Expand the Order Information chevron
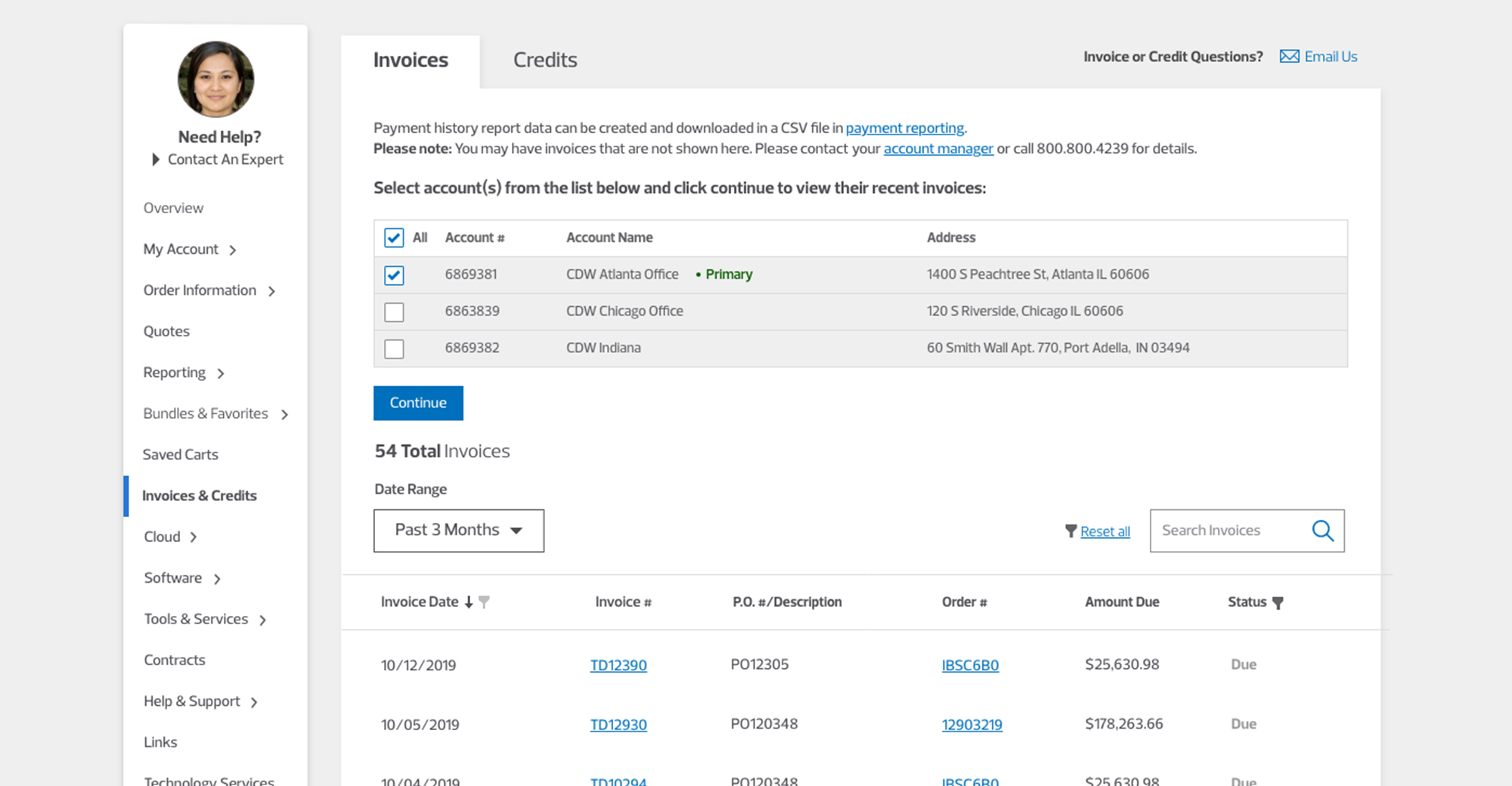 [x=271, y=292]
